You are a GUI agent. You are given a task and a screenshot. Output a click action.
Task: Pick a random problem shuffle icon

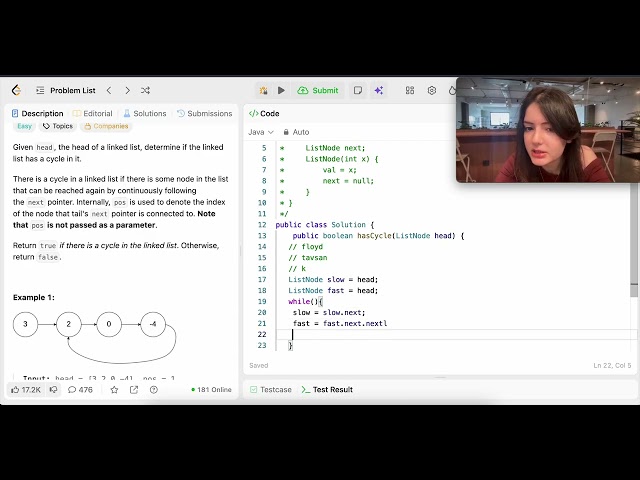tap(145, 91)
